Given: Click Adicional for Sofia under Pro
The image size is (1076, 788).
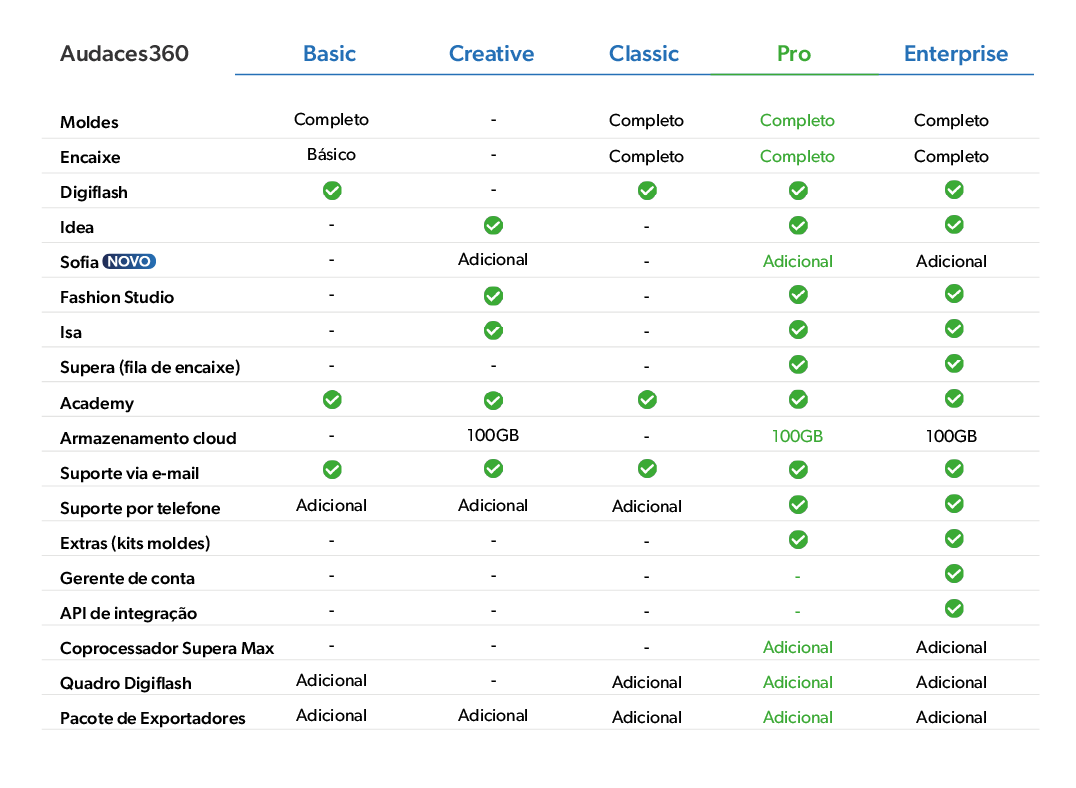Looking at the screenshot, I should (x=798, y=261).
